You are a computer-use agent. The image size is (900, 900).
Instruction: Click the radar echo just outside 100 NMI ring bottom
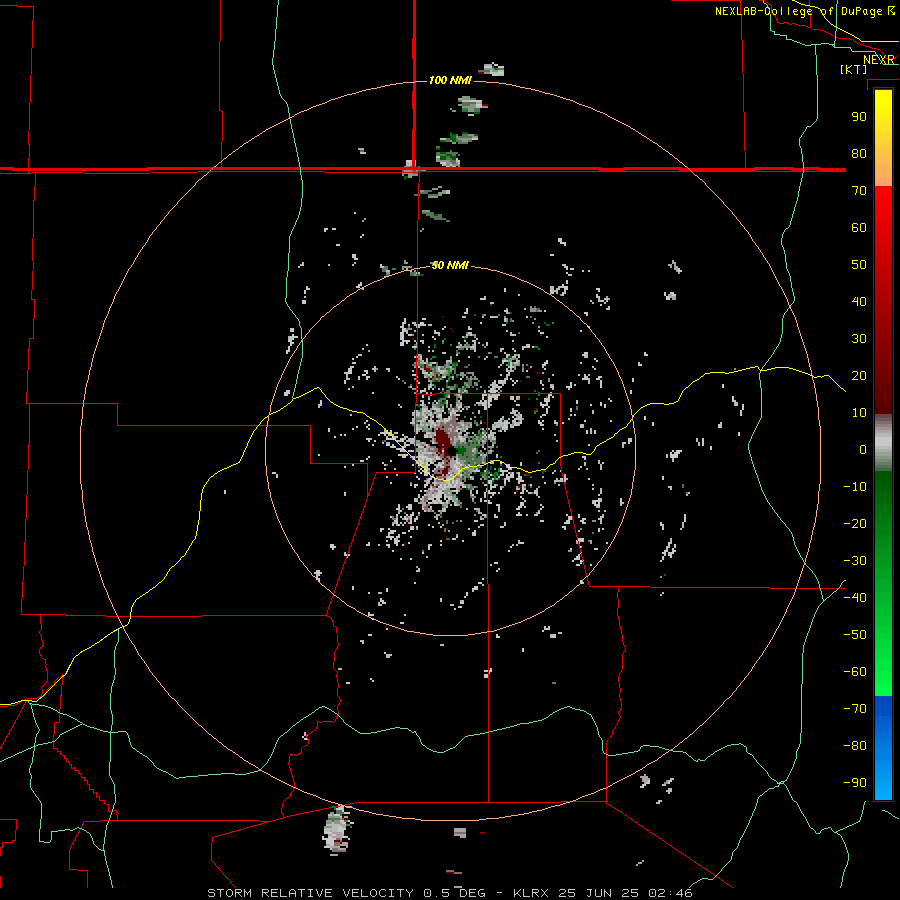click(337, 829)
